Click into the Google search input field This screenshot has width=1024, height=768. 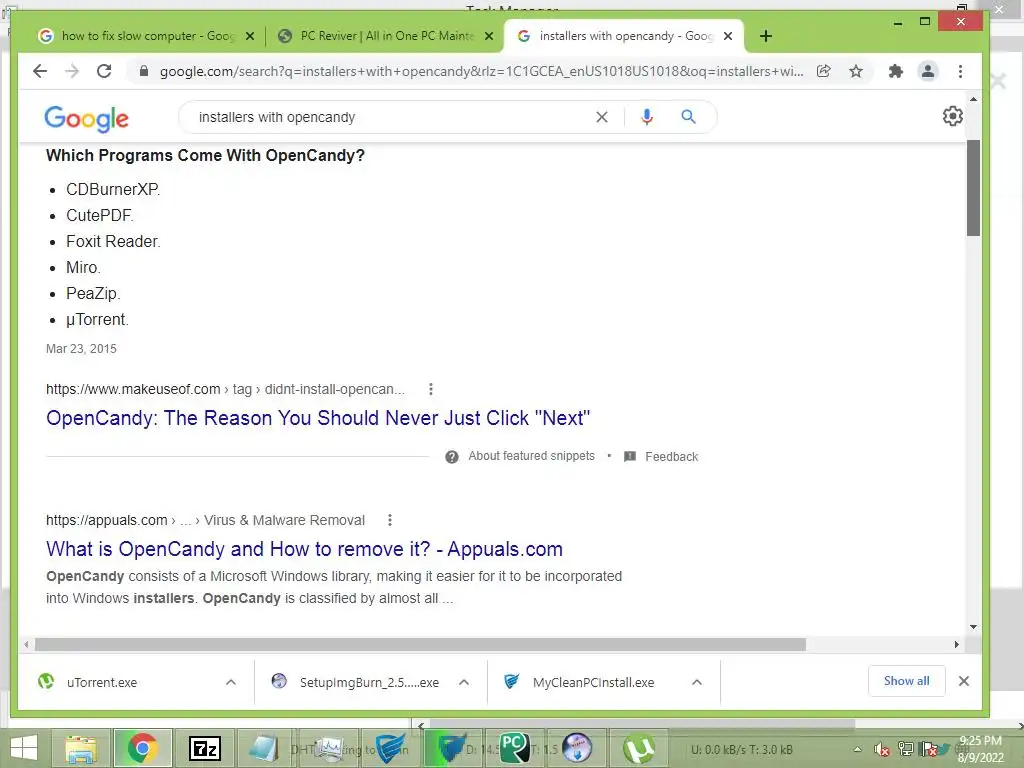click(392, 117)
